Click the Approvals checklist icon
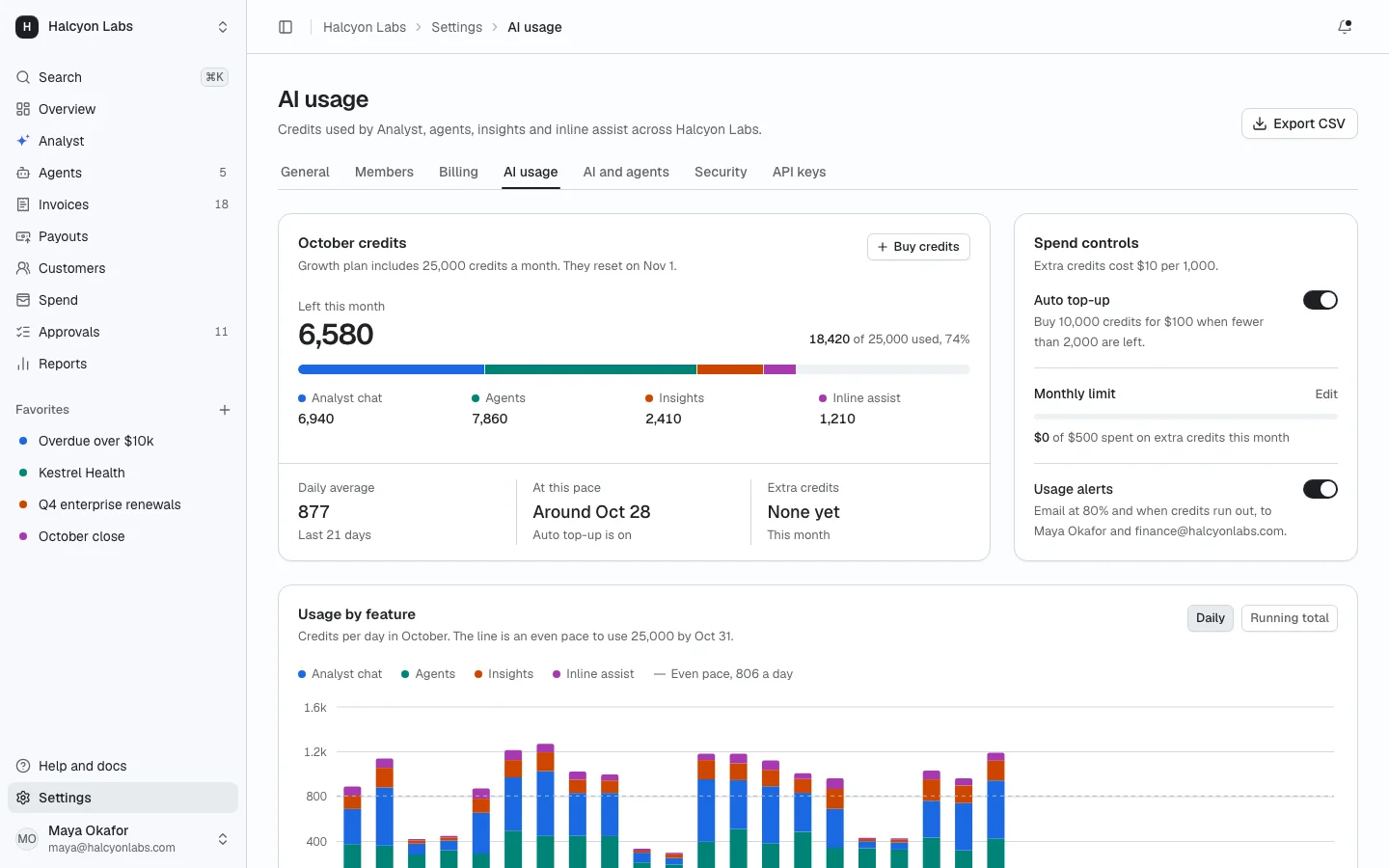Screen dimensions: 1389x868 tap(23, 332)
